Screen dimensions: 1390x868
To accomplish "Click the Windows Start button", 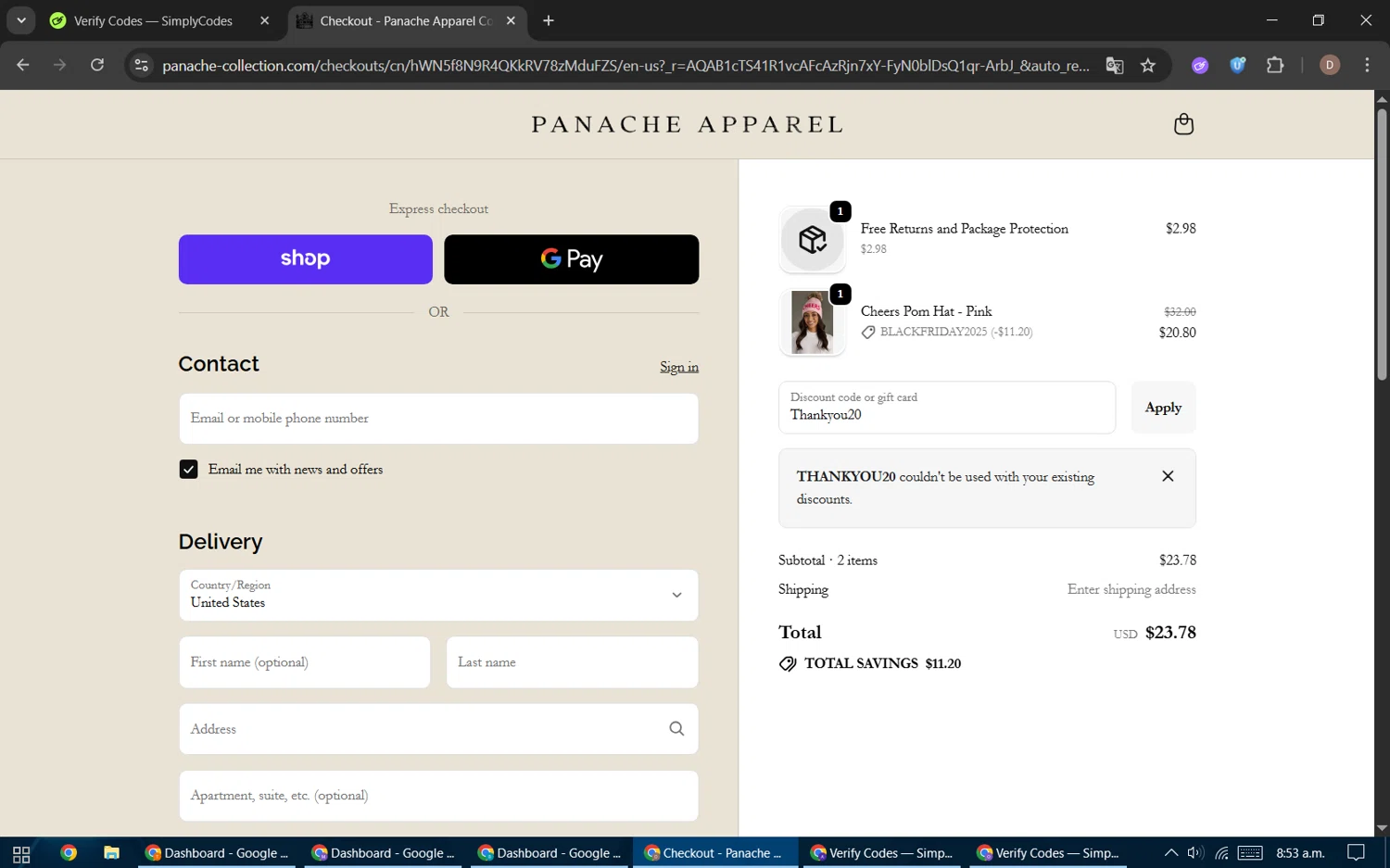I will click(x=21, y=853).
